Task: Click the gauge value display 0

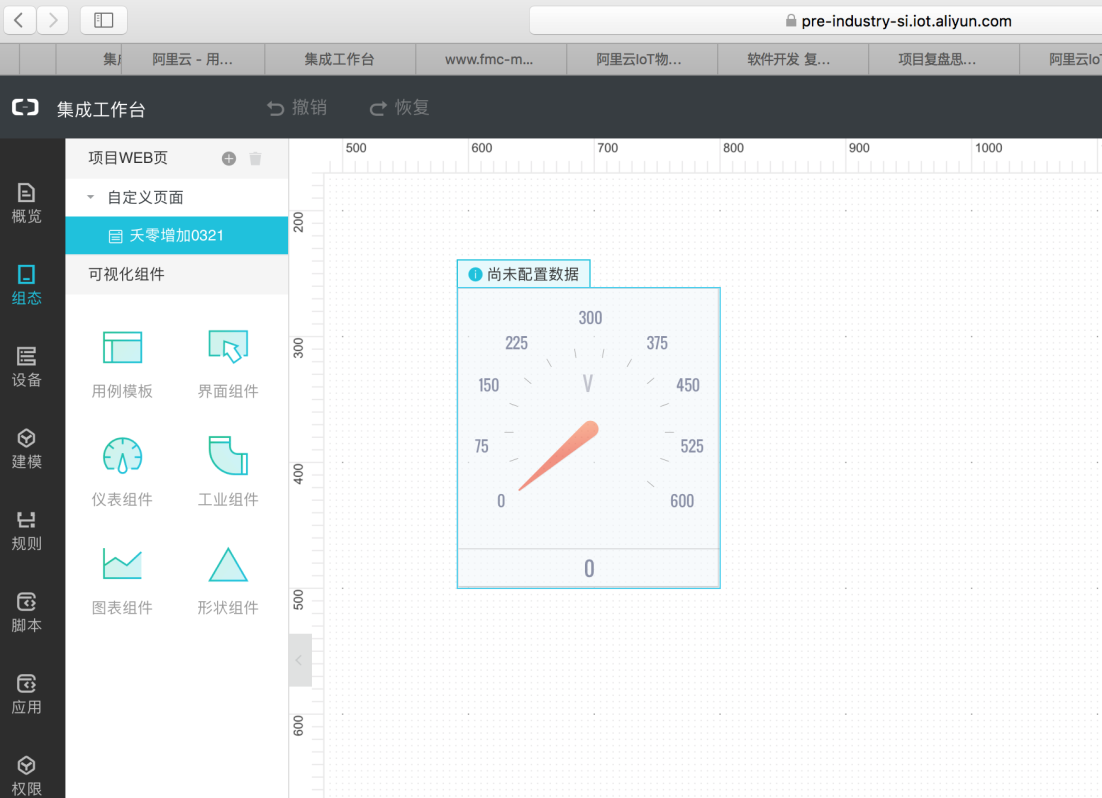Action: pos(588,568)
